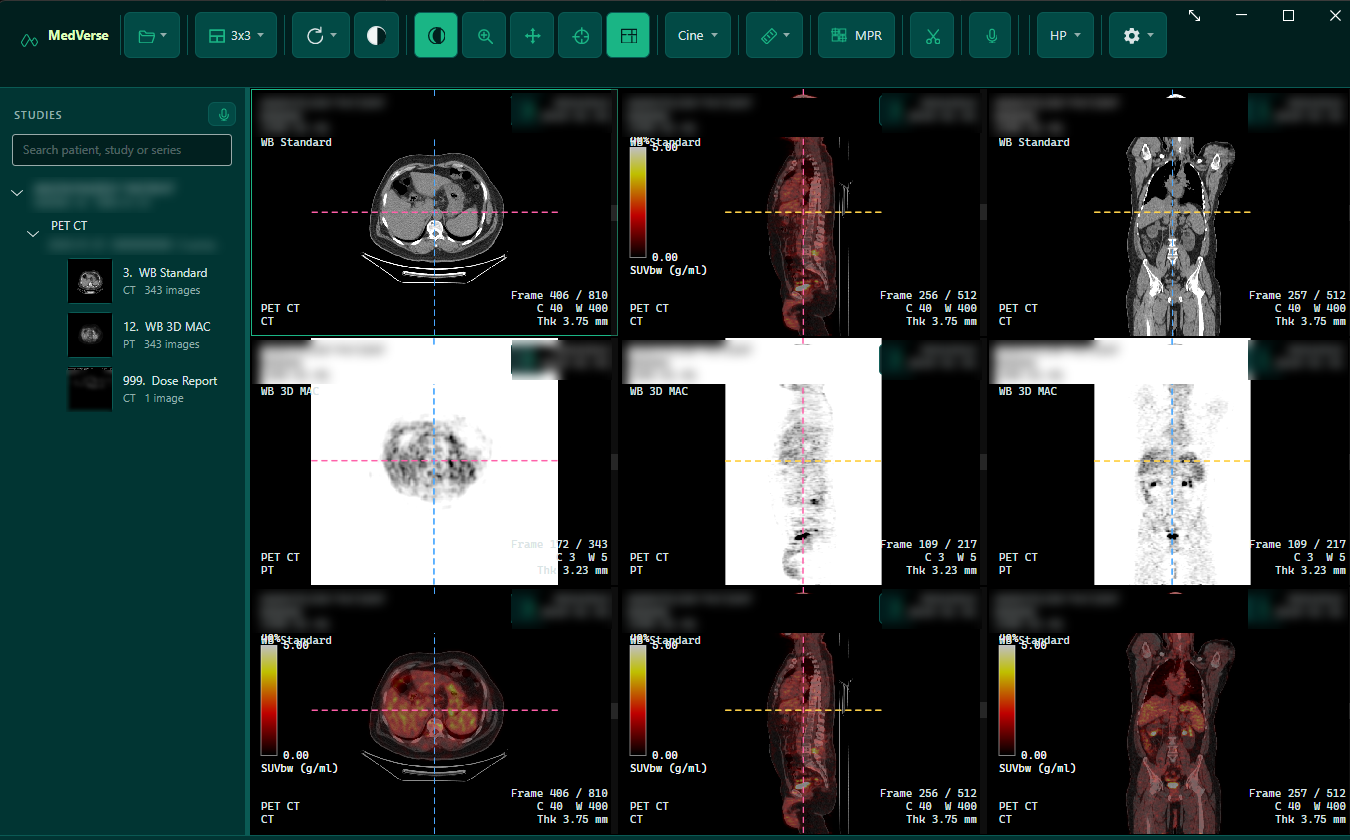
Task: Click 'Frame 109 / 217' in sagittal PET view
Action: (928, 545)
